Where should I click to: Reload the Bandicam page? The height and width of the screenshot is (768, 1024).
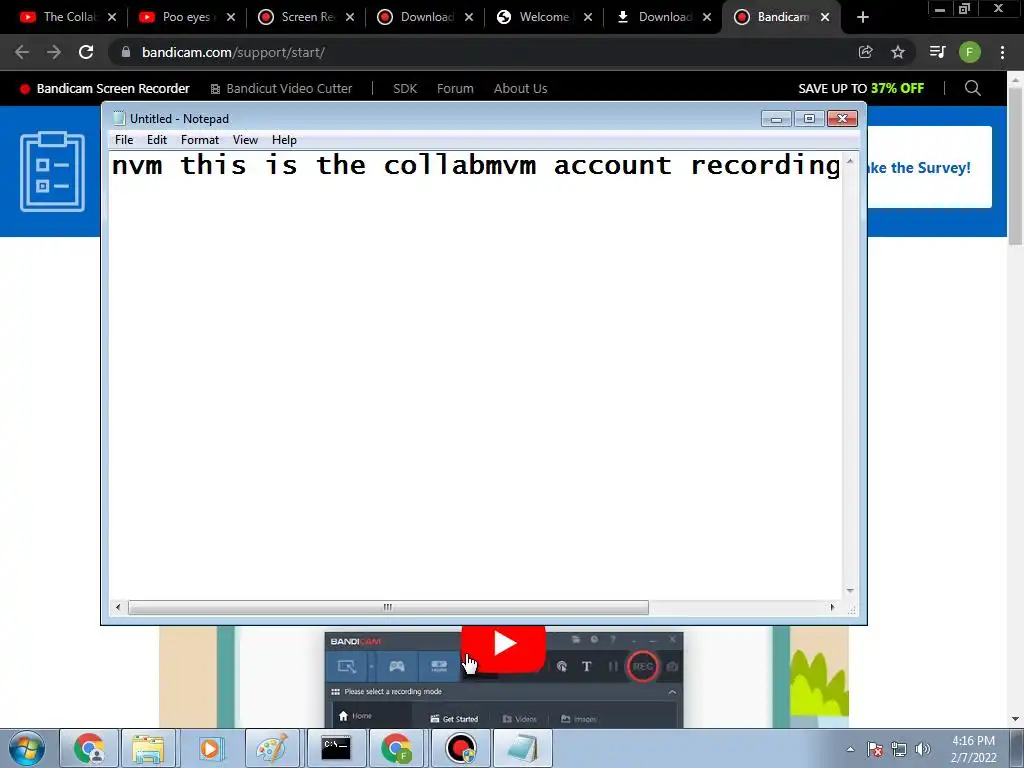point(86,52)
